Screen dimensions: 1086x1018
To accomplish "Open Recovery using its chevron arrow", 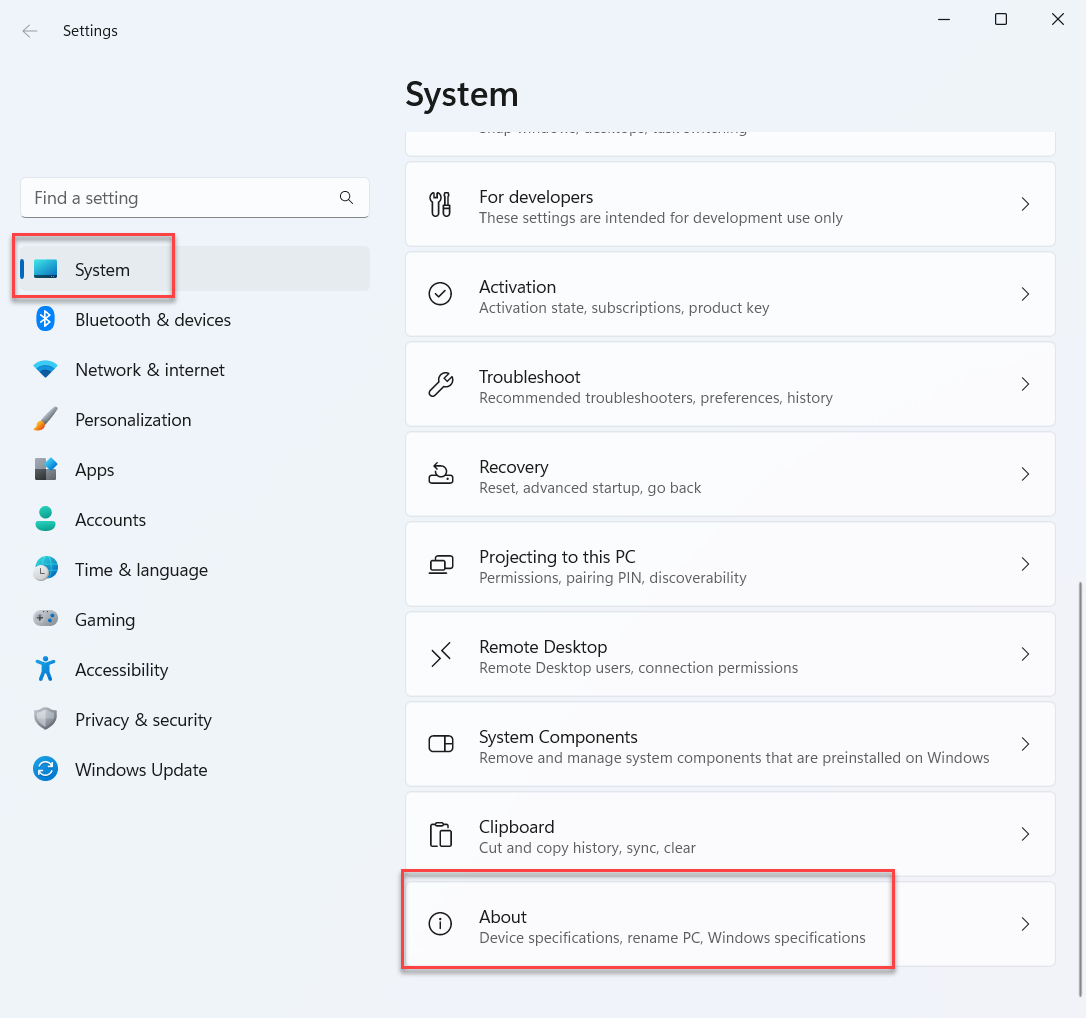I will click(x=1026, y=474).
